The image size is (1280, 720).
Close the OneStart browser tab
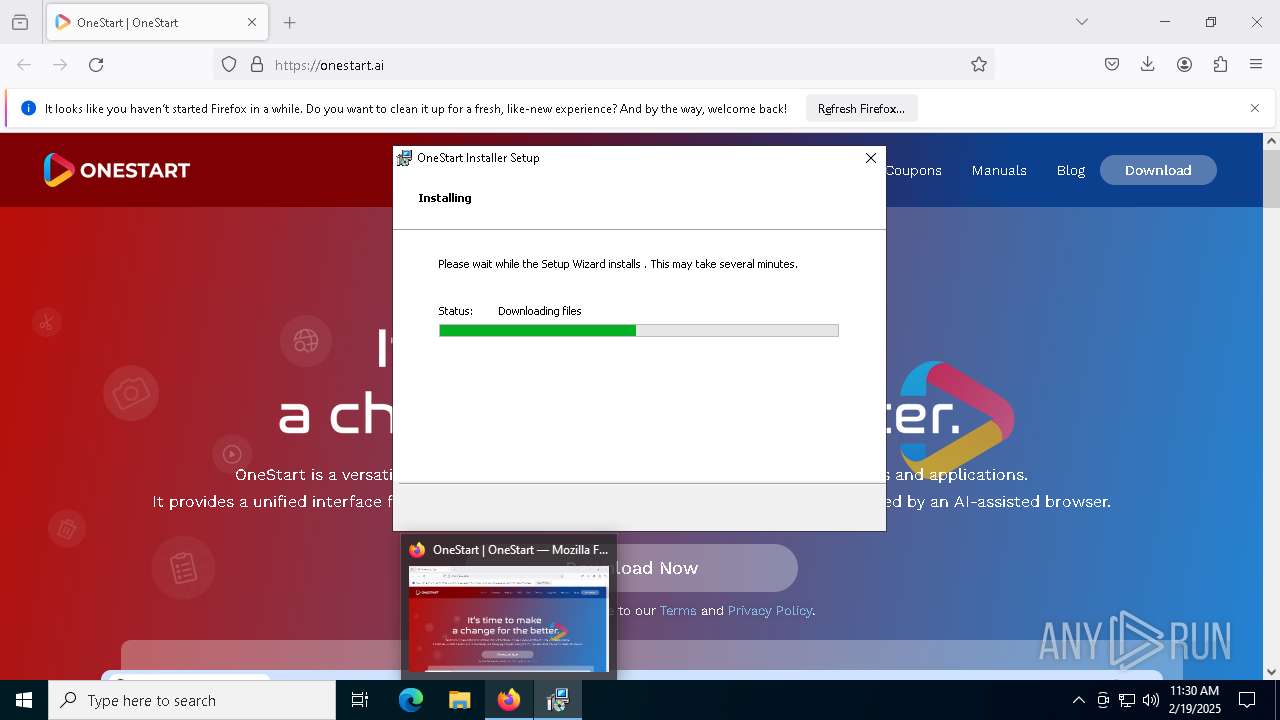252,22
